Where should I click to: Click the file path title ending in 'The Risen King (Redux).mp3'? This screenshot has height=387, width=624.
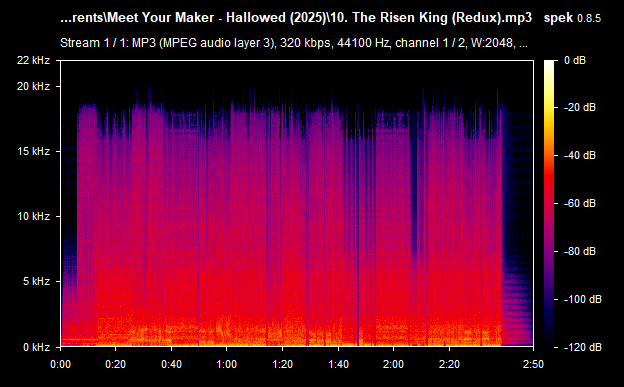(x=296, y=18)
